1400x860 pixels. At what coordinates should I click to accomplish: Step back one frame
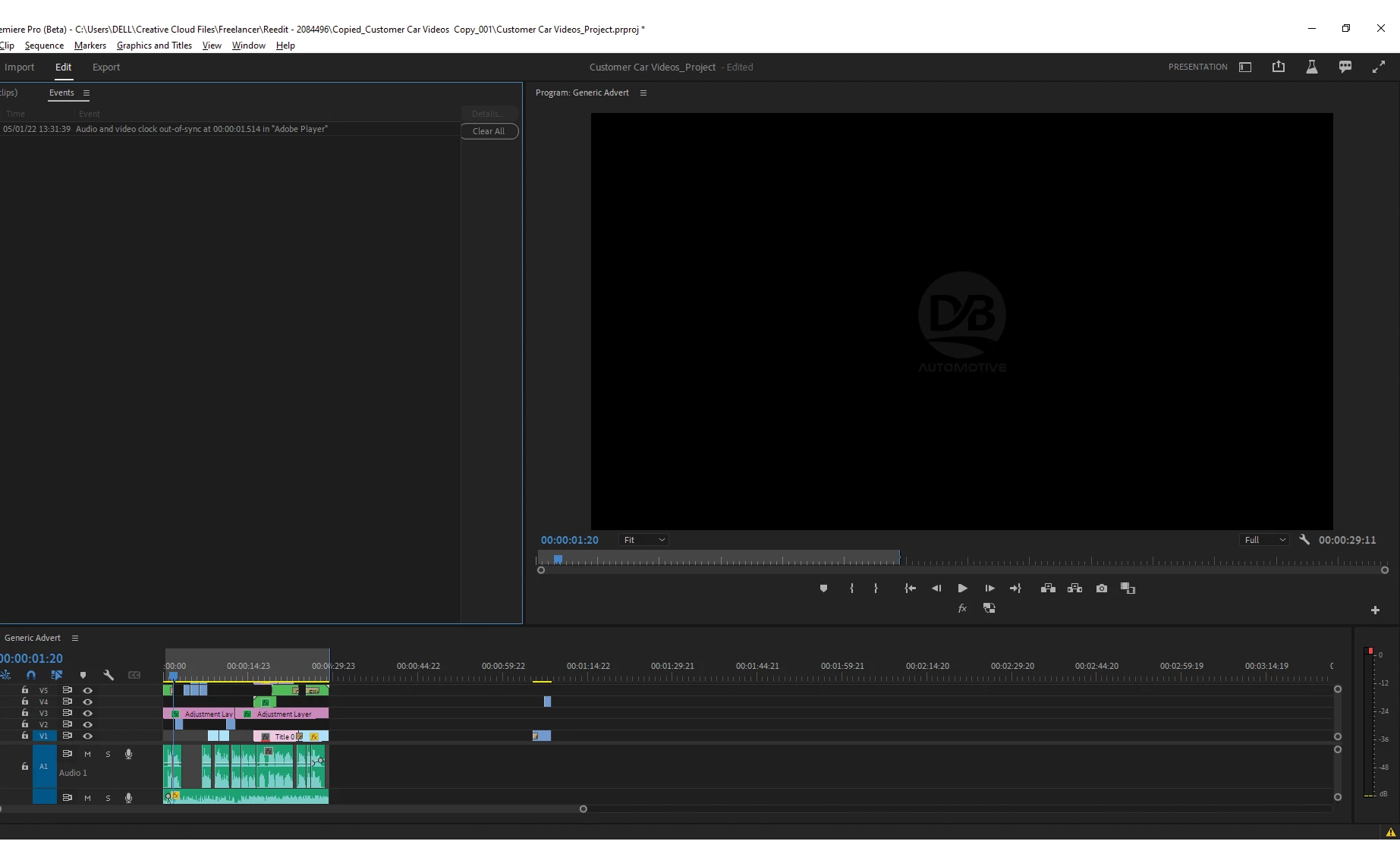tap(936, 589)
